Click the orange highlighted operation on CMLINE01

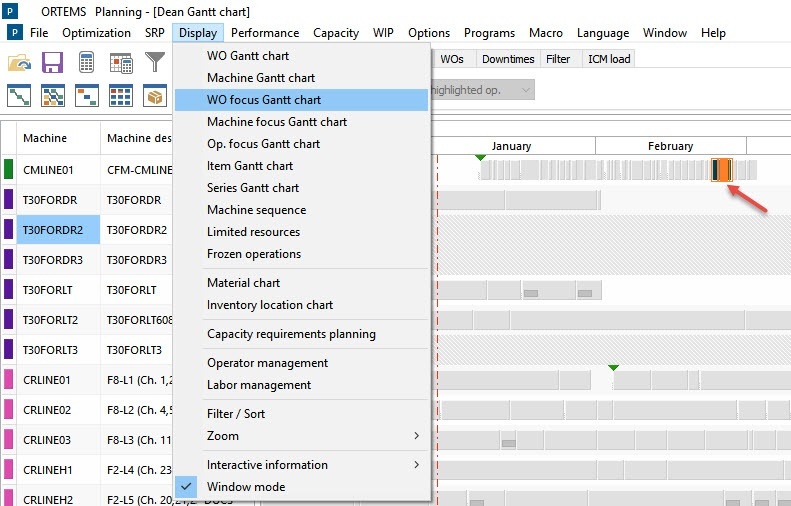click(x=722, y=170)
